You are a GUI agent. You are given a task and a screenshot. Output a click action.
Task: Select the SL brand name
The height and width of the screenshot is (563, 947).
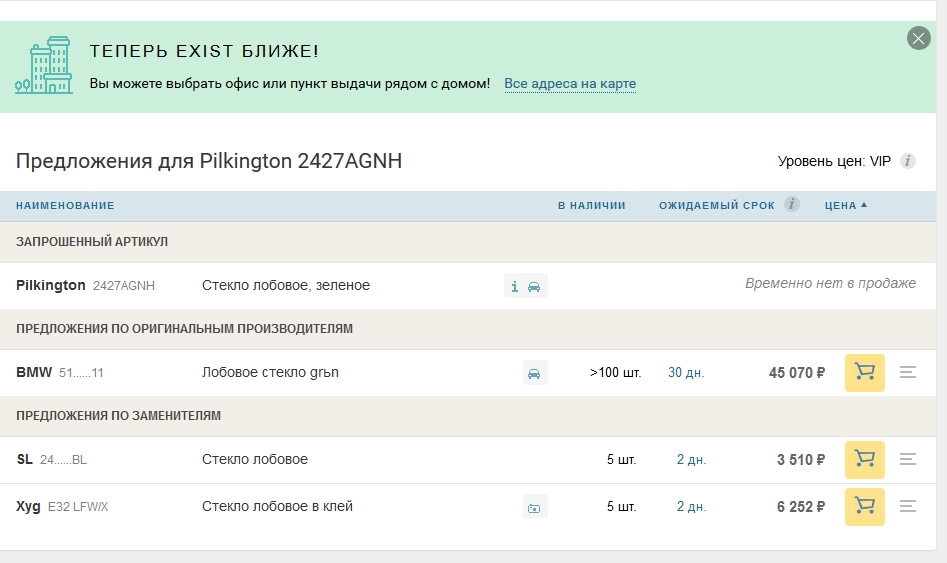(25, 459)
